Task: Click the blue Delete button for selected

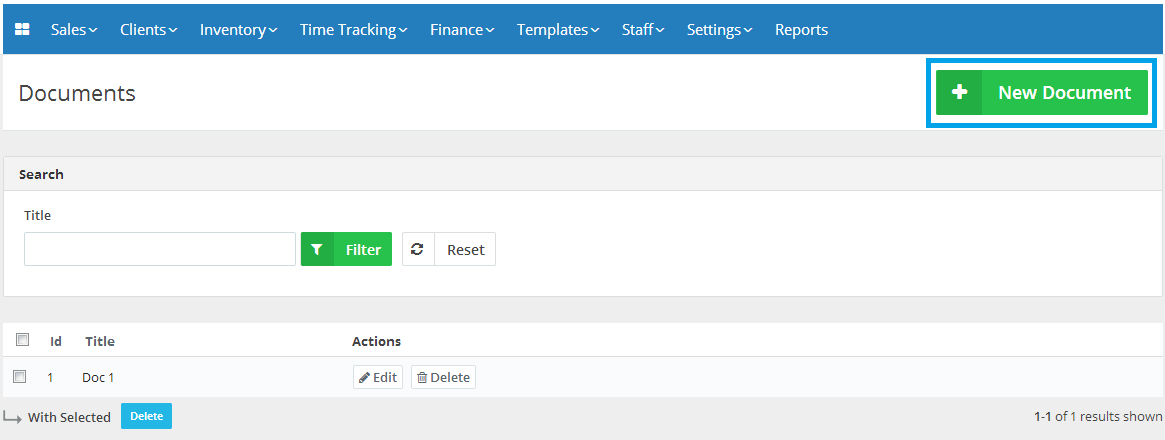Action: 146,416
